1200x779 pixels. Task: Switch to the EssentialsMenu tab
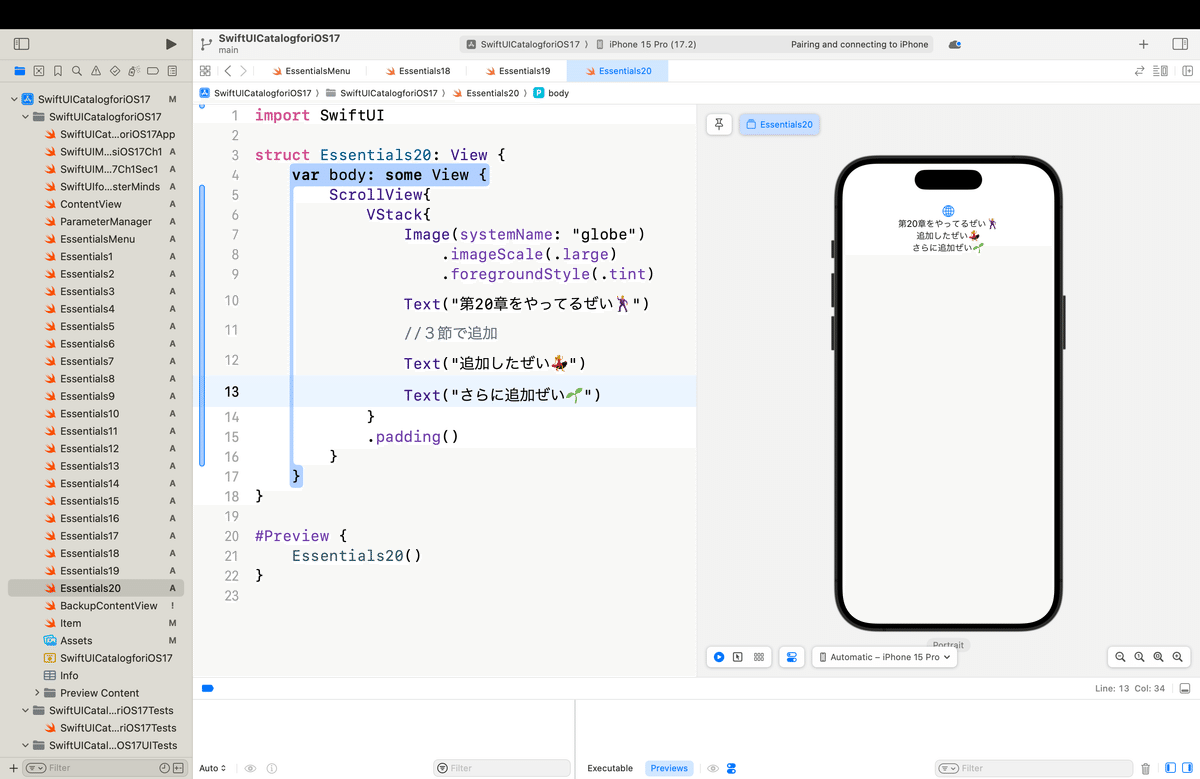[x=309, y=71]
